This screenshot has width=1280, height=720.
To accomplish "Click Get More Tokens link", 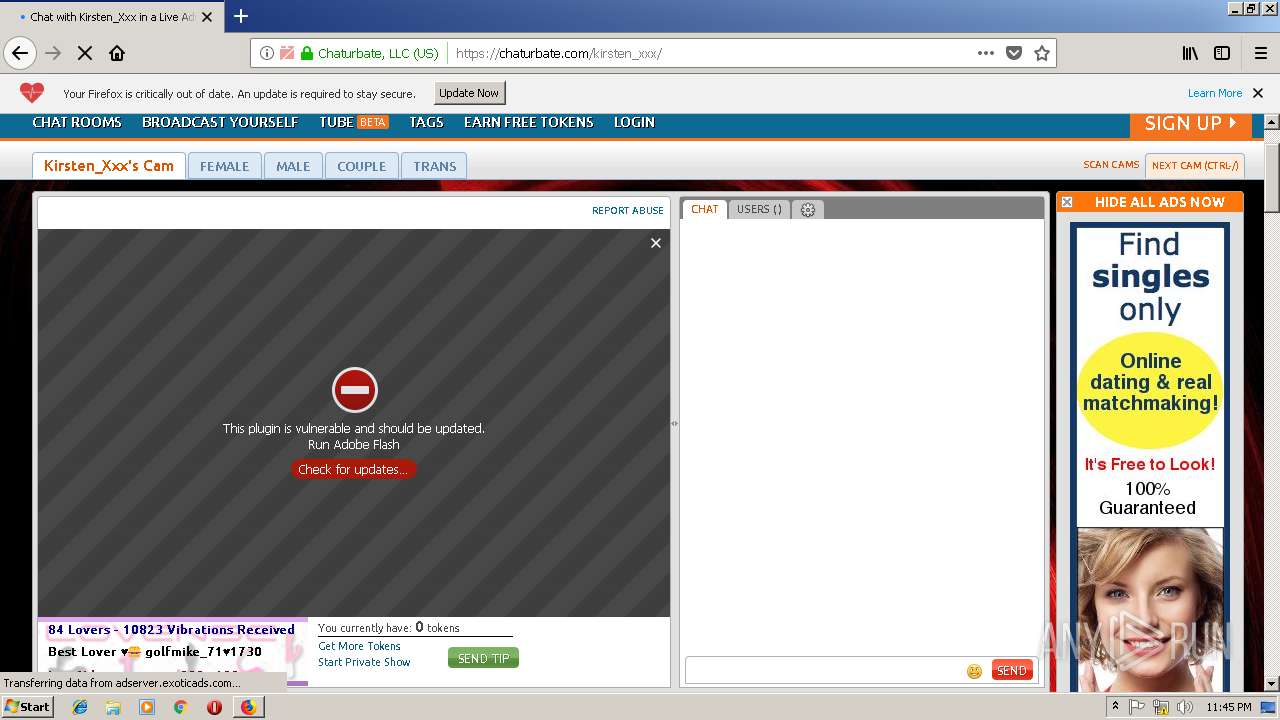I will point(359,646).
